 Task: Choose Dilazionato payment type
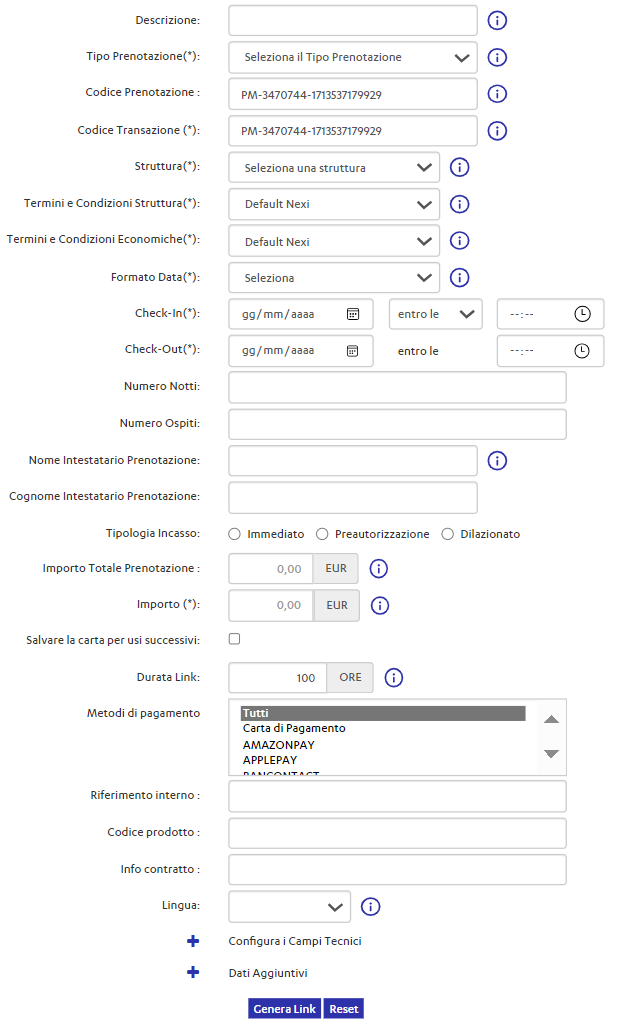[448, 535]
